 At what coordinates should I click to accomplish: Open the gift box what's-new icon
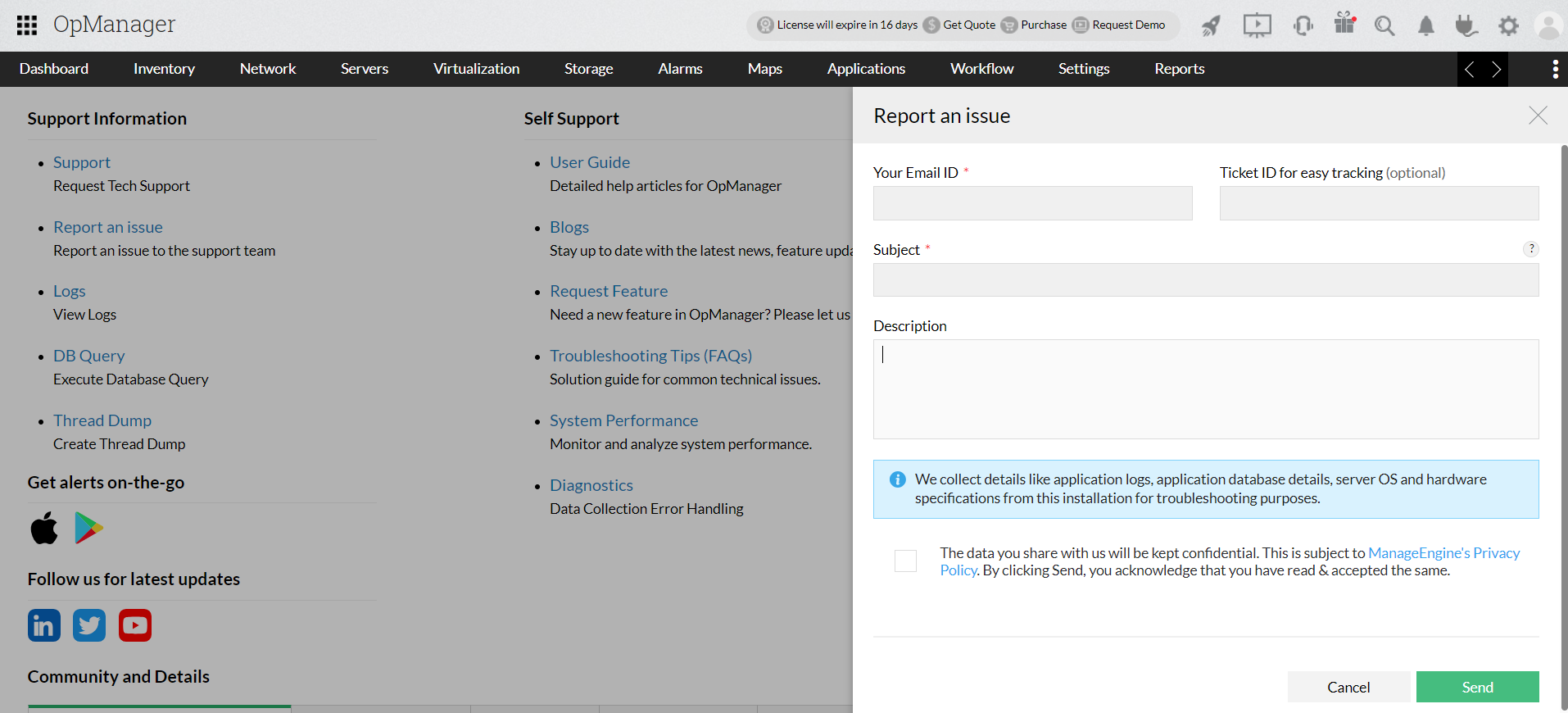[1344, 24]
